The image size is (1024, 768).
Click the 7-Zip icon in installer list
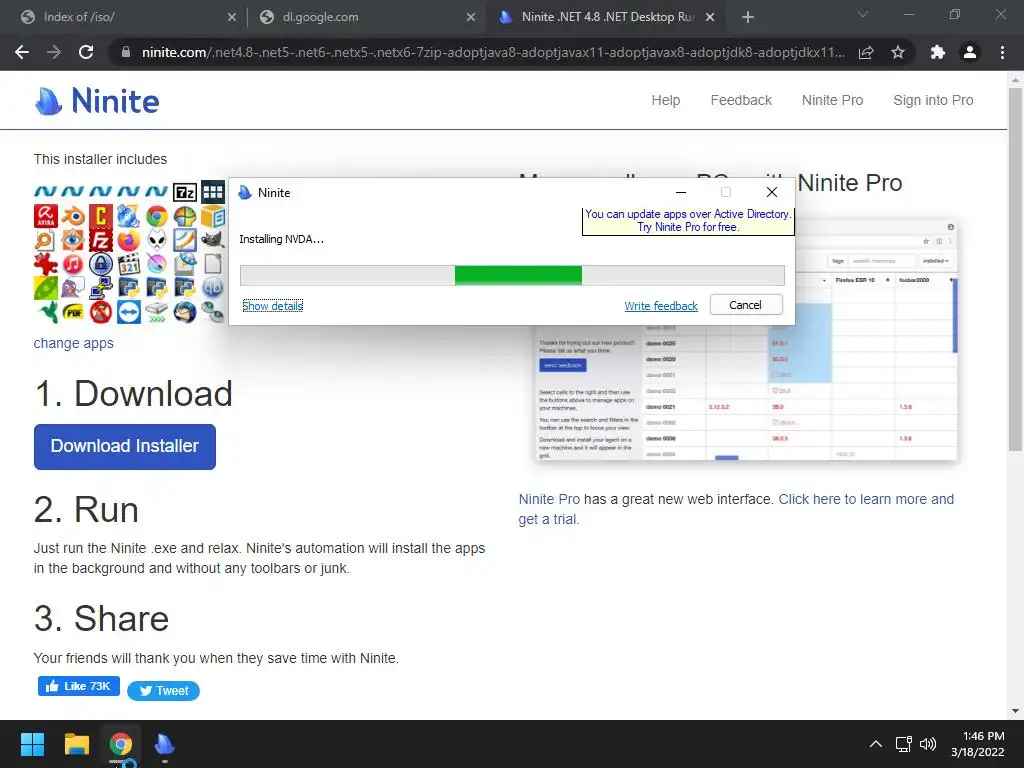[x=185, y=192]
